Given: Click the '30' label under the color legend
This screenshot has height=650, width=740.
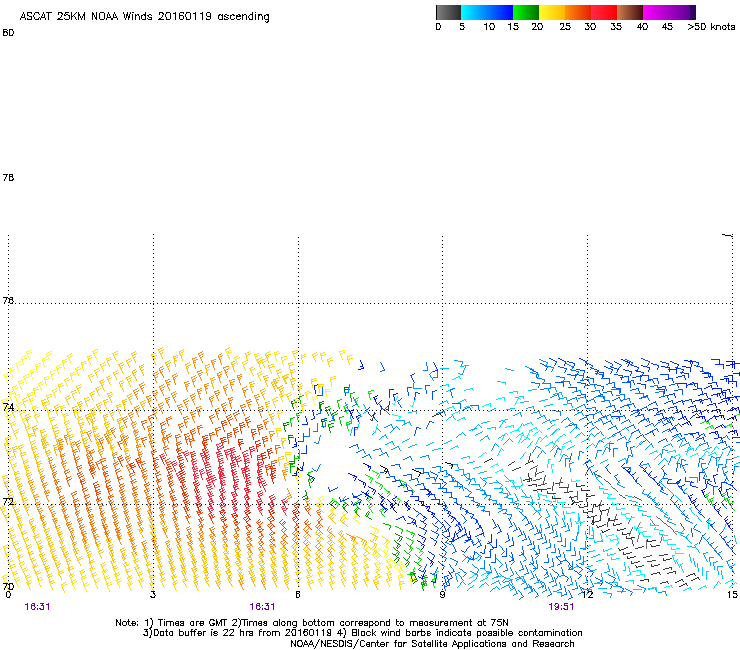Looking at the screenshot, I should (x=590, y=27).
